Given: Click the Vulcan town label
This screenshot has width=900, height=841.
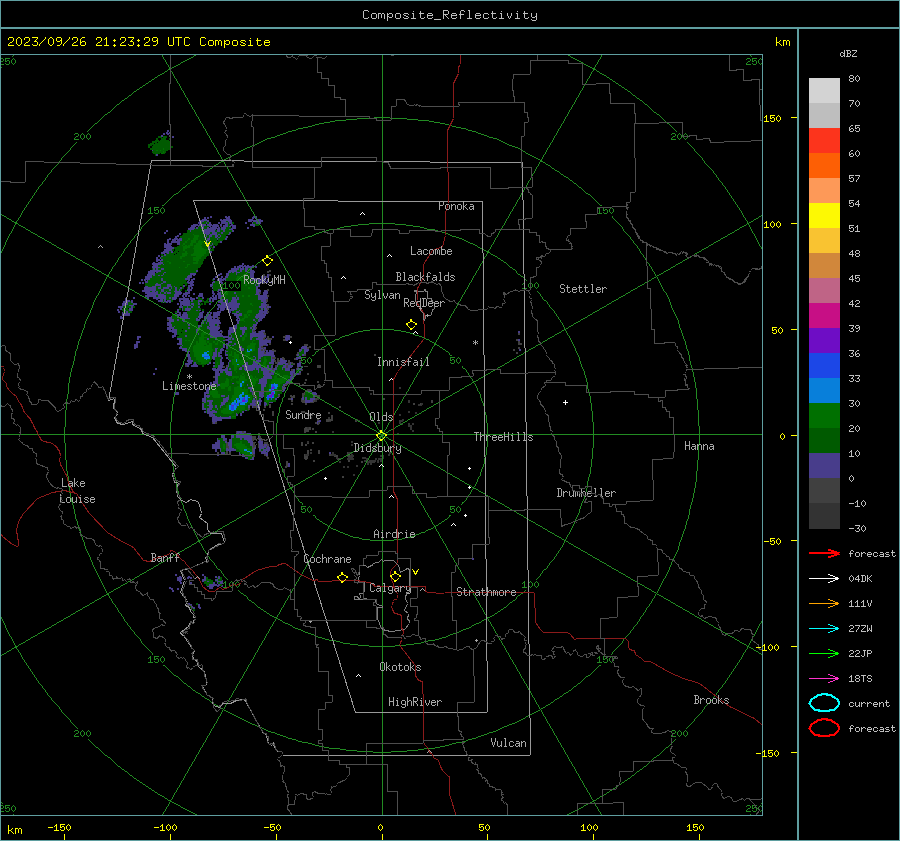Looking at the screenshot, I should point(509,743).
